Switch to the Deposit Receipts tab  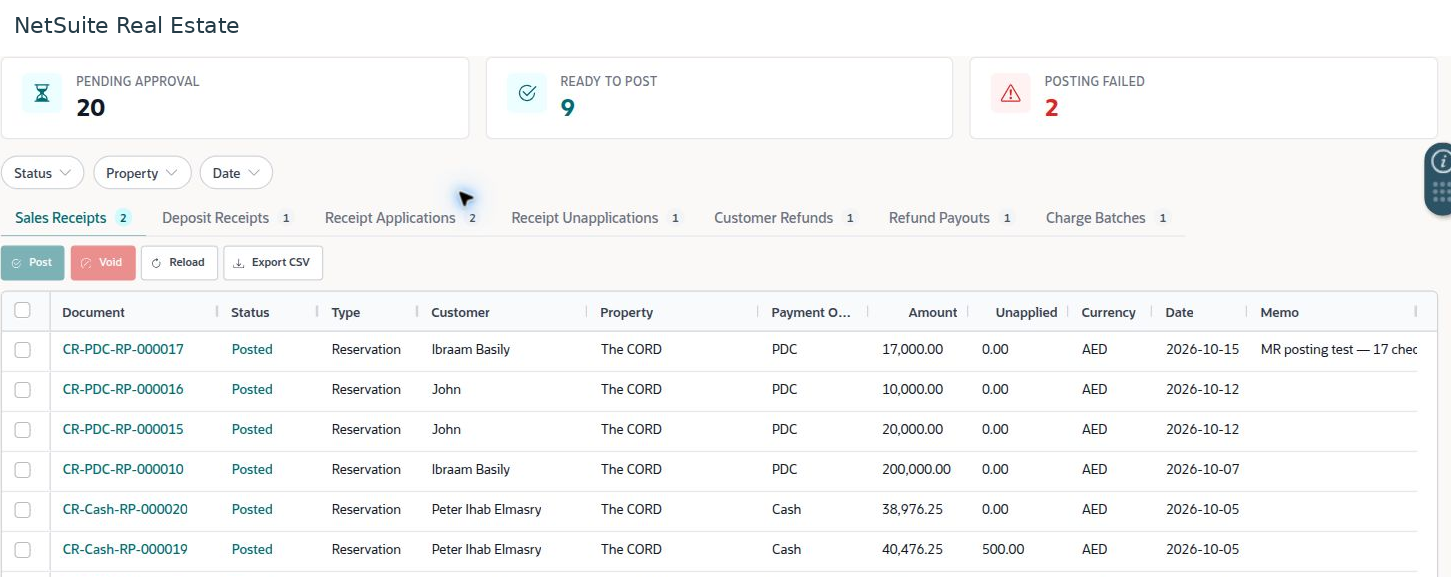227,218
